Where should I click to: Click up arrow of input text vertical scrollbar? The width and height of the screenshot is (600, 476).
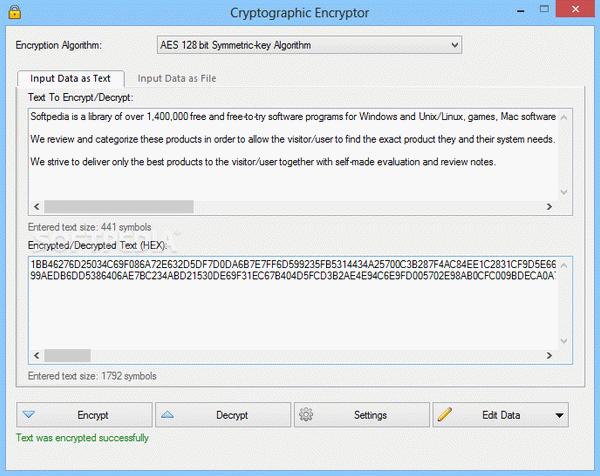pos(564,117)
